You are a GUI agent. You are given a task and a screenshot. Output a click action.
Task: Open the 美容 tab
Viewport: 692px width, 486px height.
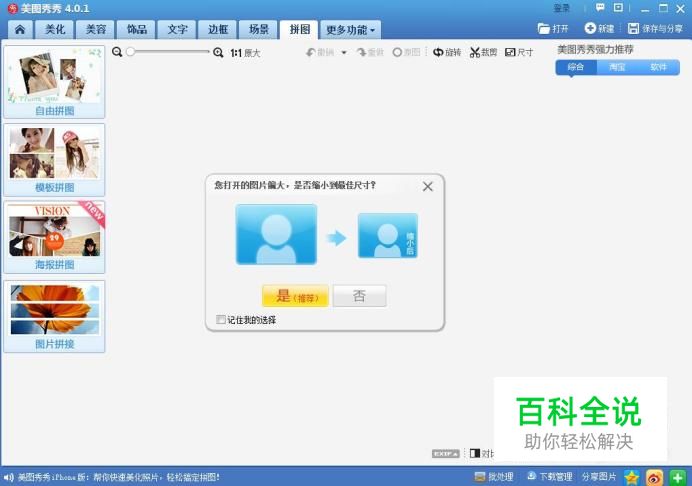(95, 30)
